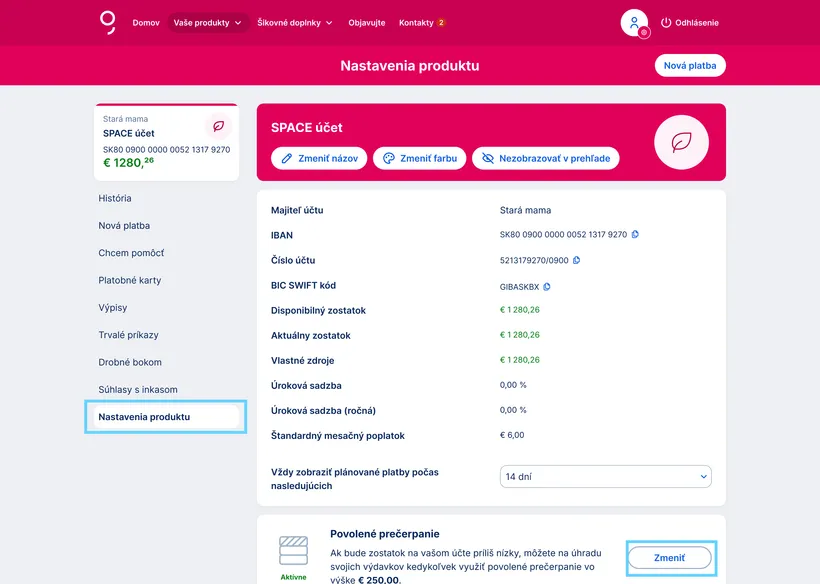The height and width of the screenshot is (584, 820).
Task: Log out using Odhlásenie
Action: pyautogui.click(x=689, y=23)
